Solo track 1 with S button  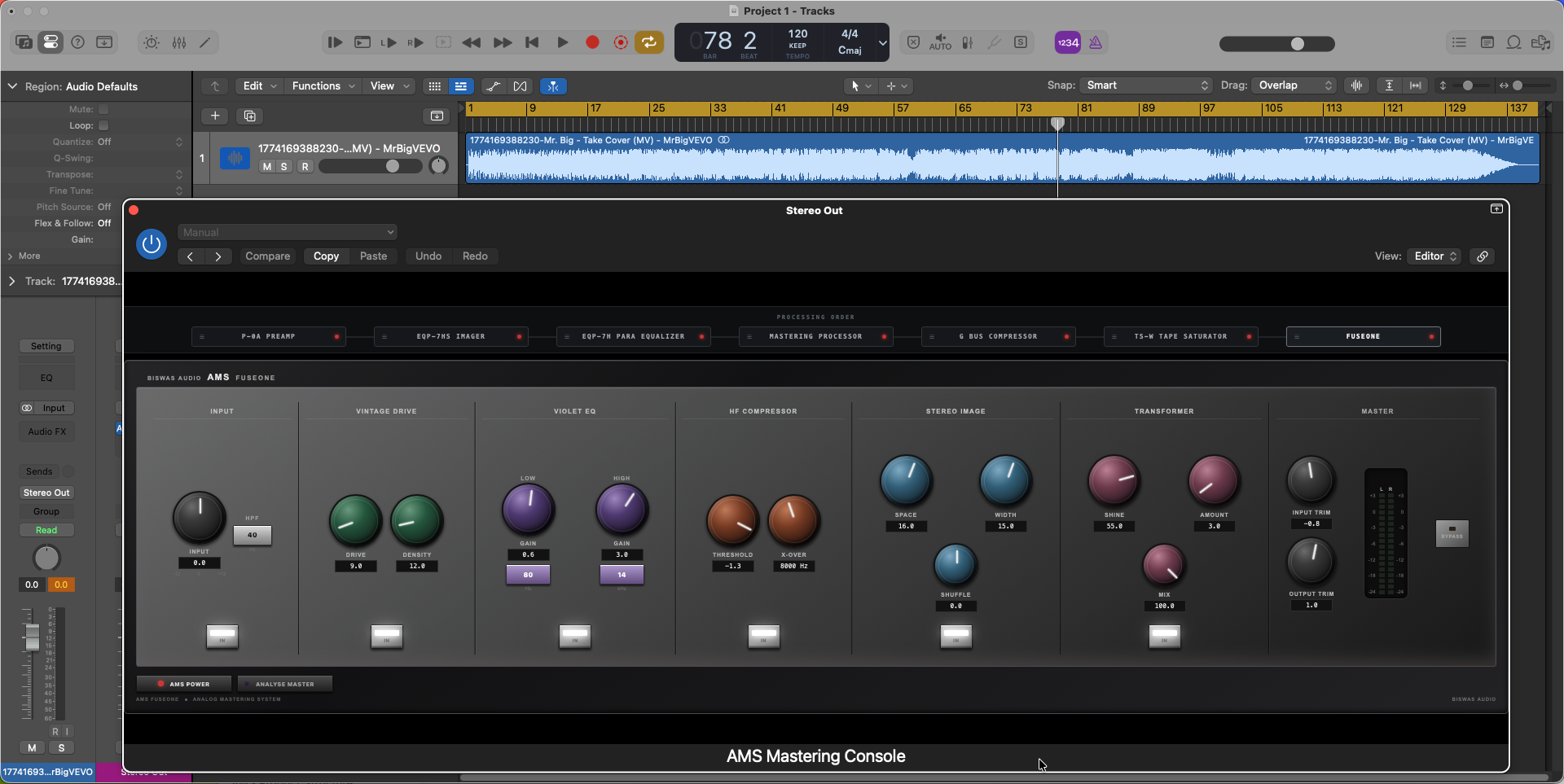tap(284, 166)
